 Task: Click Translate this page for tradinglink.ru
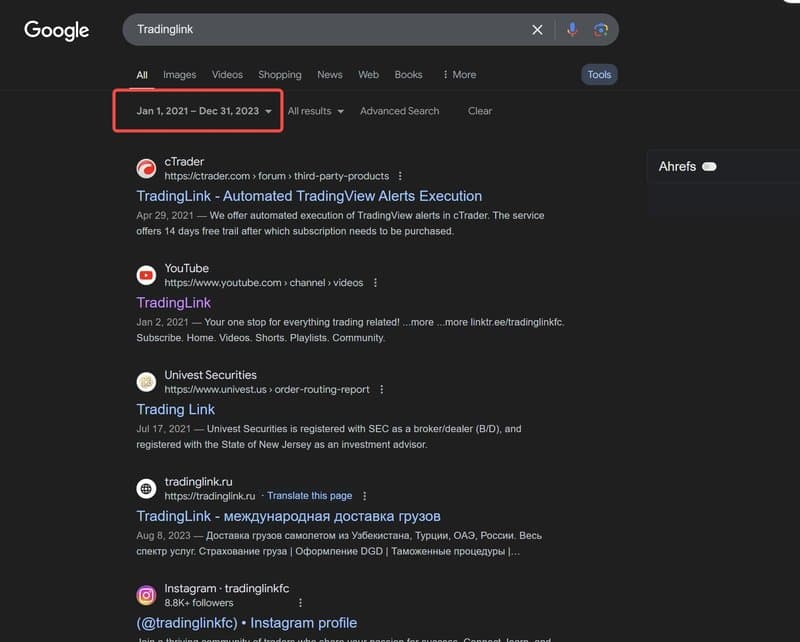[x=310, y=495]
